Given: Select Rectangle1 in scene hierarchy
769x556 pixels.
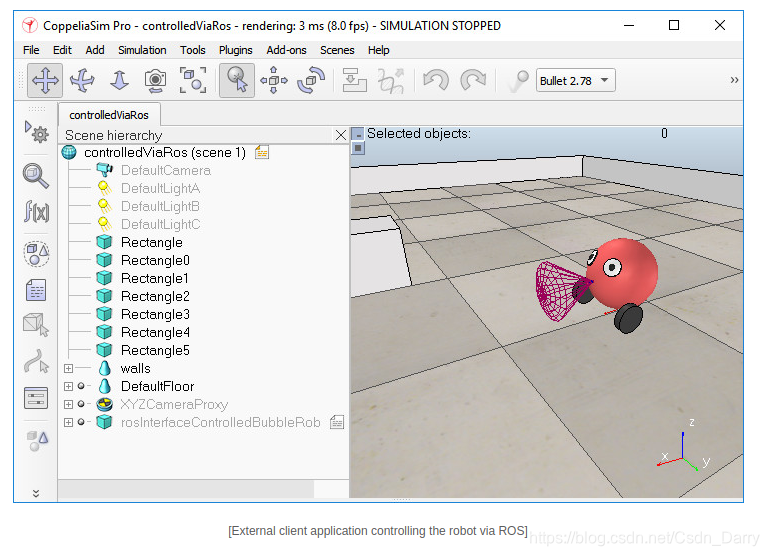Looking at the screenshot, I should click(x=154, y=278).
